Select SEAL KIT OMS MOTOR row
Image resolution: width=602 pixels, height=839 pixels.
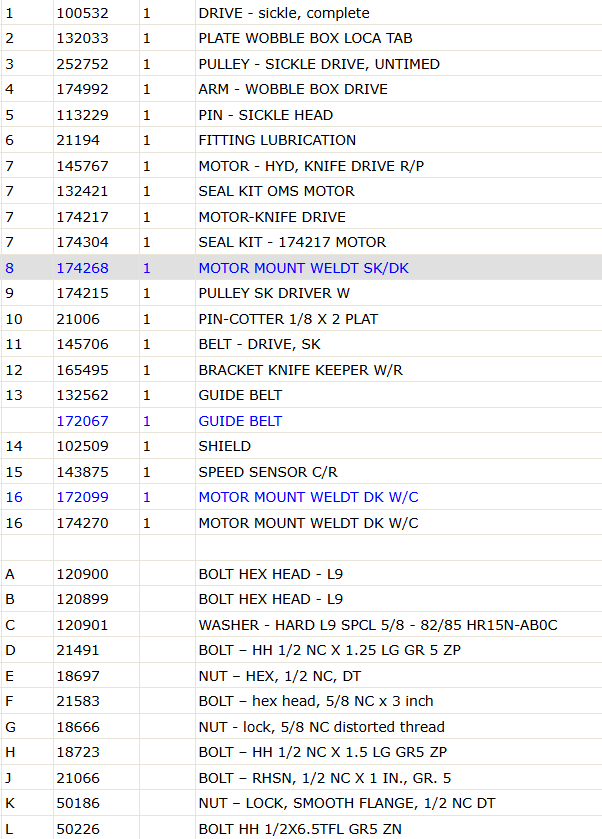[301, 191]
